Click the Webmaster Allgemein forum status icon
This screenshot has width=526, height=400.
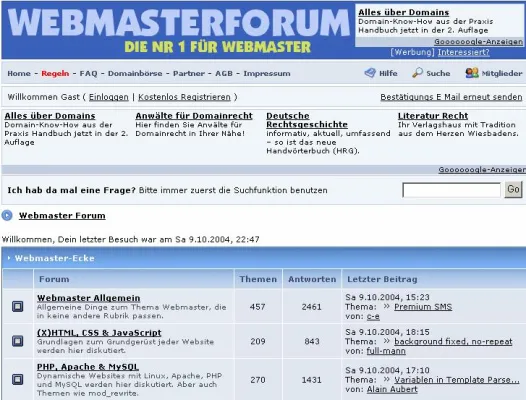[18, 306]
